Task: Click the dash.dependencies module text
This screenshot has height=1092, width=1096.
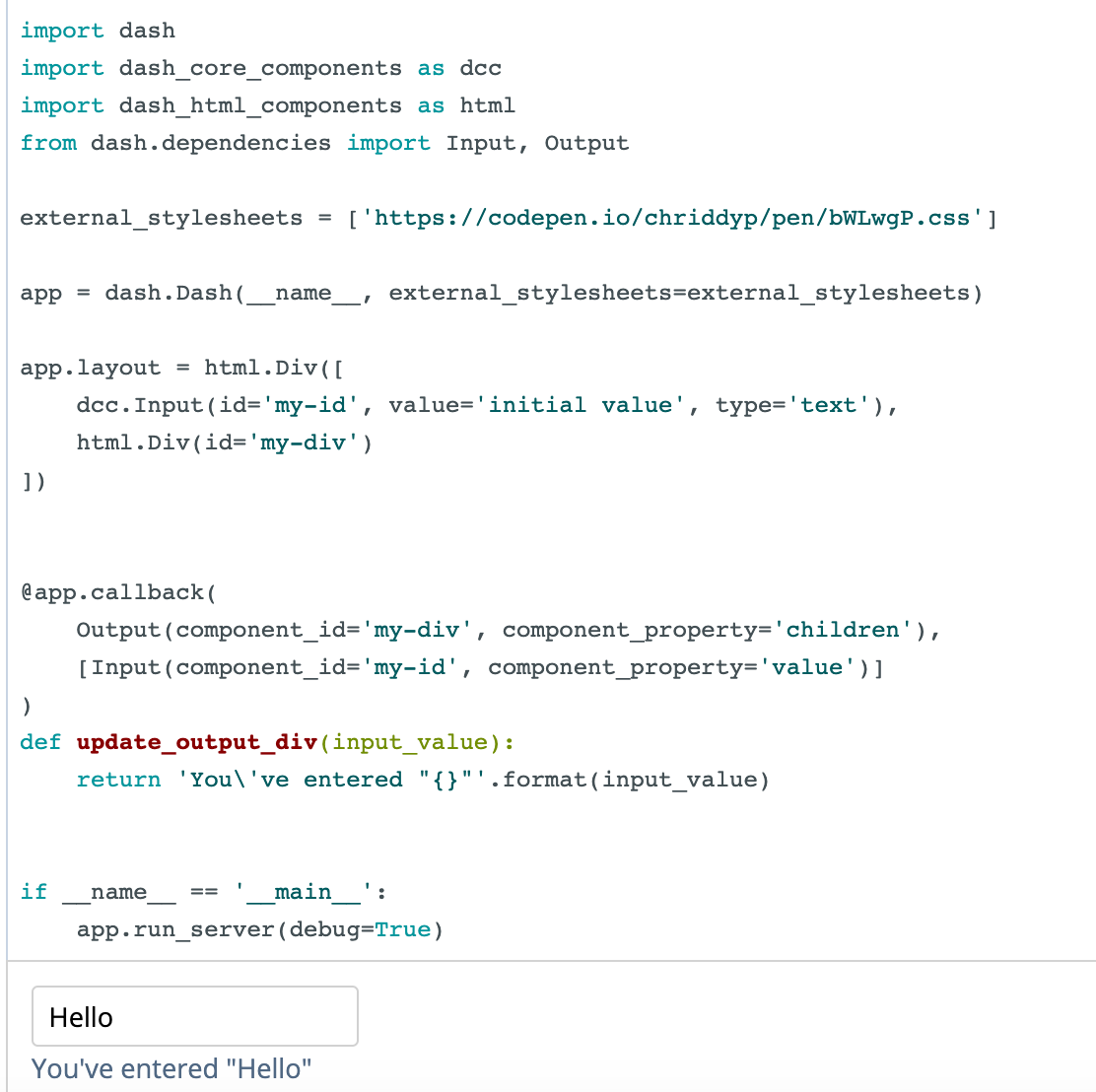Action: click(x=210, y=143)
